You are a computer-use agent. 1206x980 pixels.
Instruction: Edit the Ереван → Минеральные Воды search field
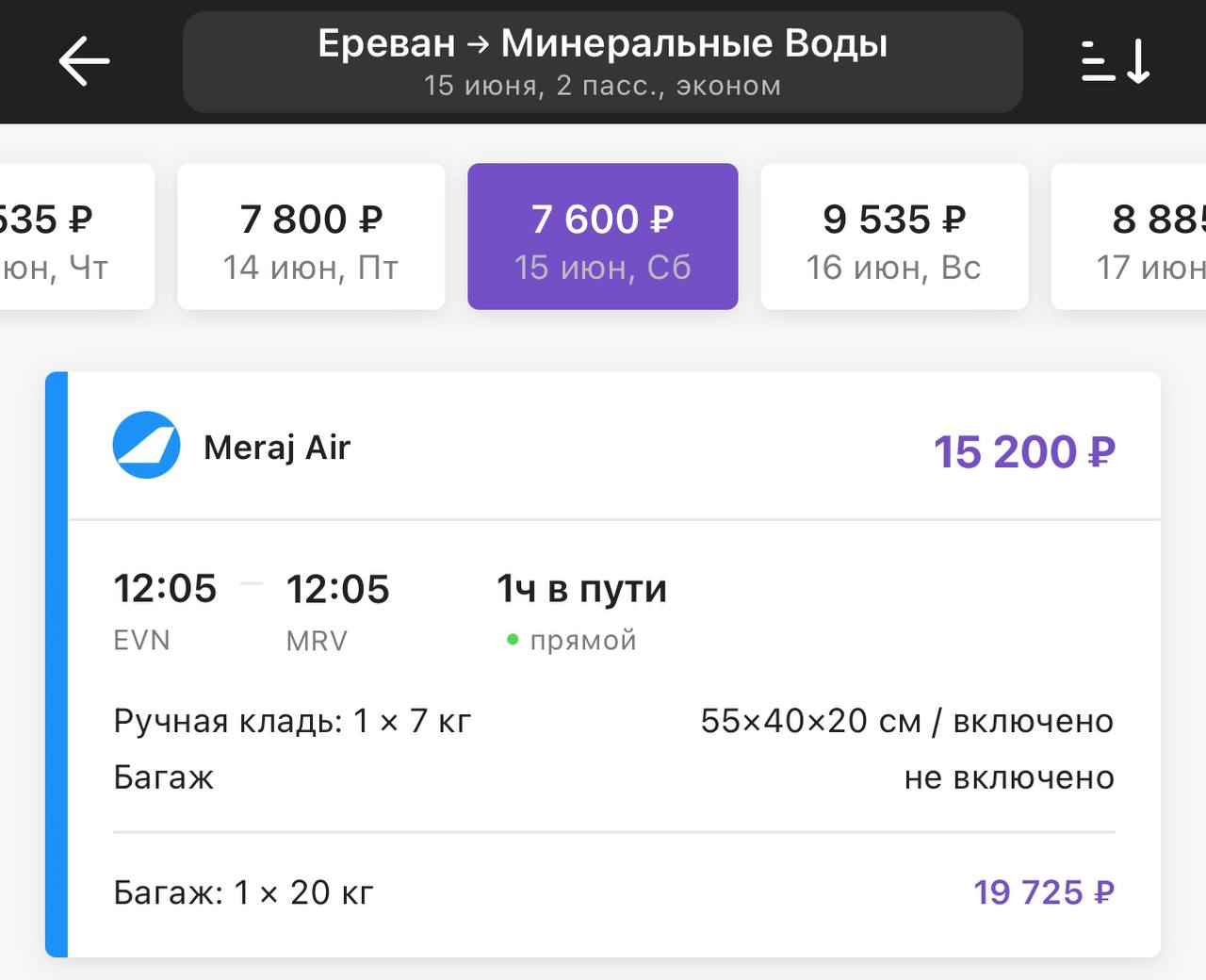point(603,61)
